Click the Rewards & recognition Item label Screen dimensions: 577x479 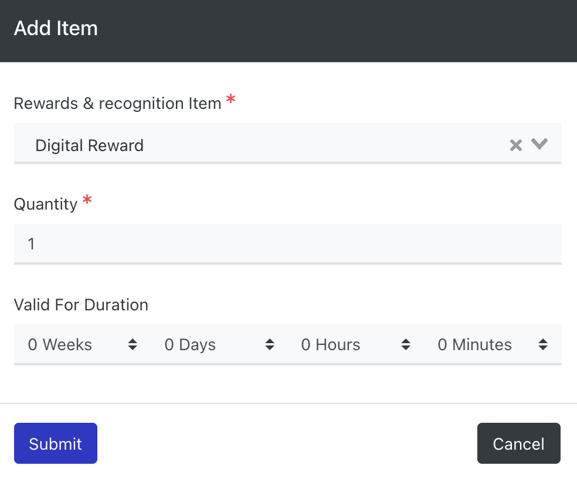point(117,103)
